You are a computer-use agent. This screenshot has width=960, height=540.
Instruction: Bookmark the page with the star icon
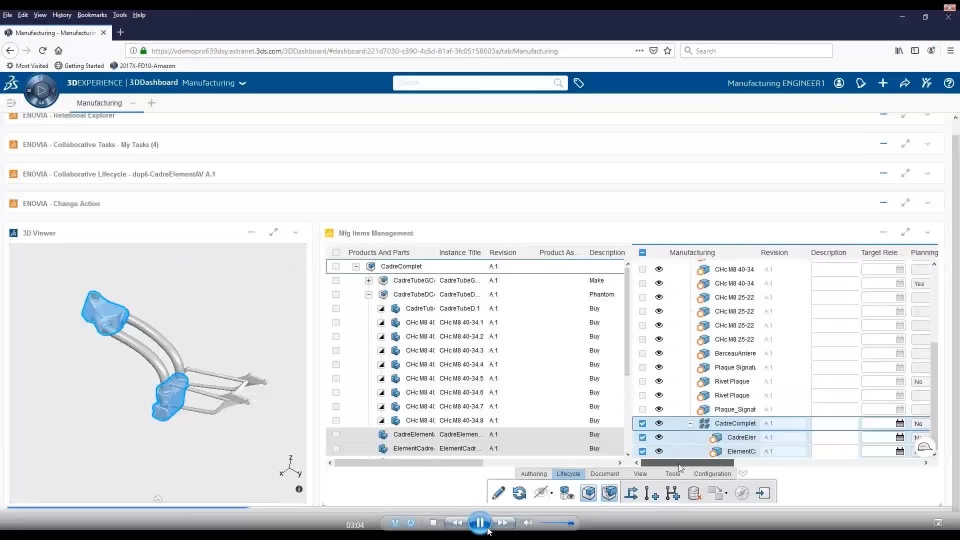point(667,51)
